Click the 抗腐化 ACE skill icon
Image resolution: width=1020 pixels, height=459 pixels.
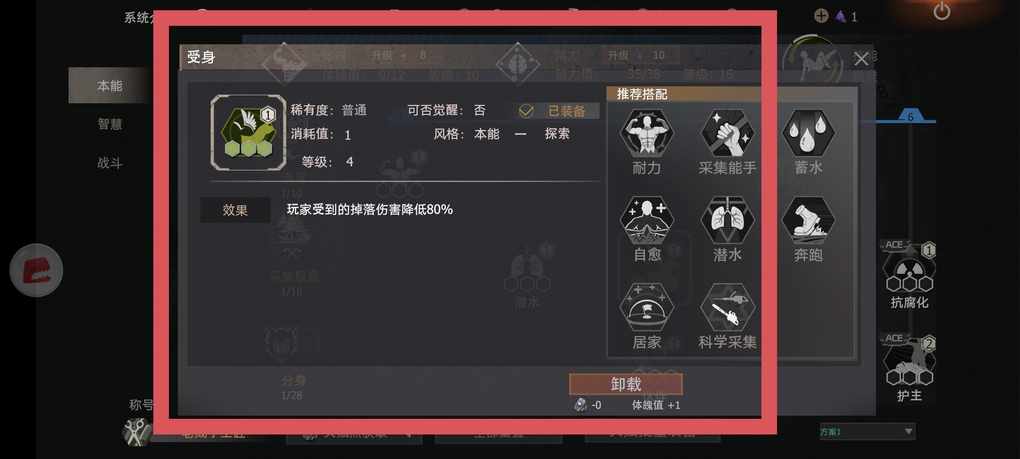[909, 269]
